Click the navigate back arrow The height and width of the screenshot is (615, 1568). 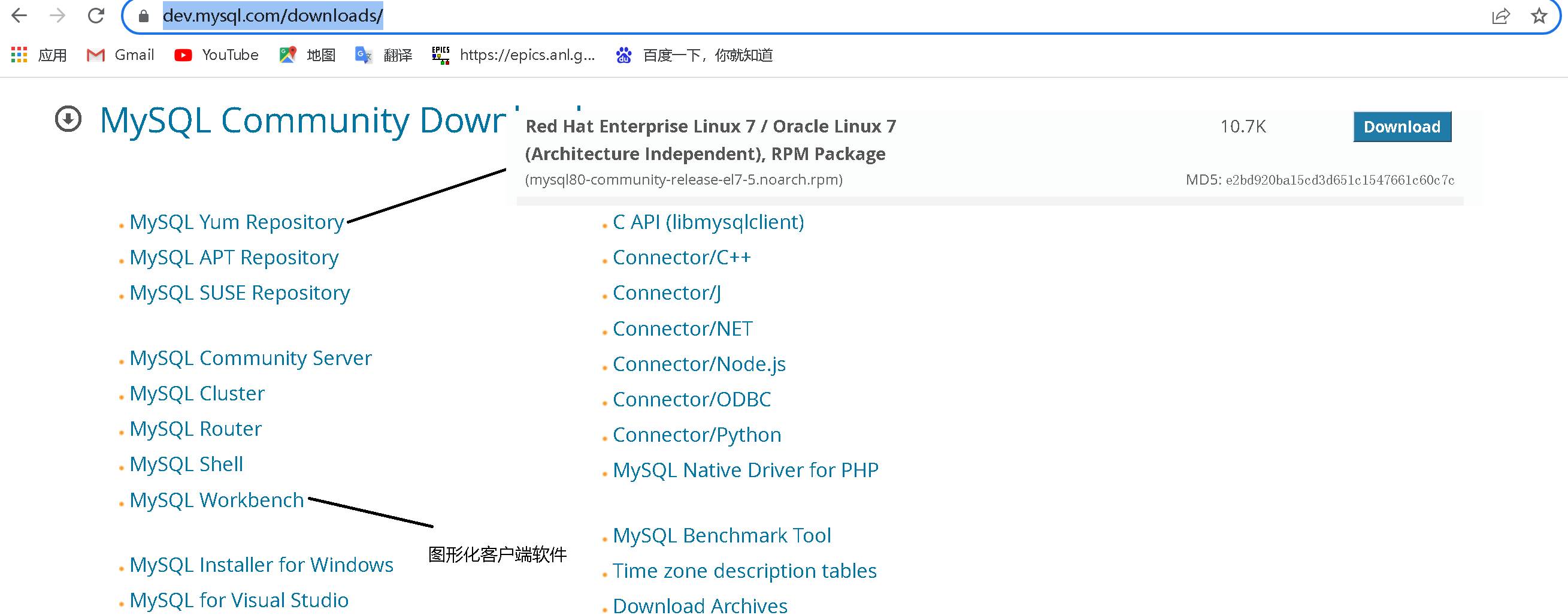[x=20, y=16]
